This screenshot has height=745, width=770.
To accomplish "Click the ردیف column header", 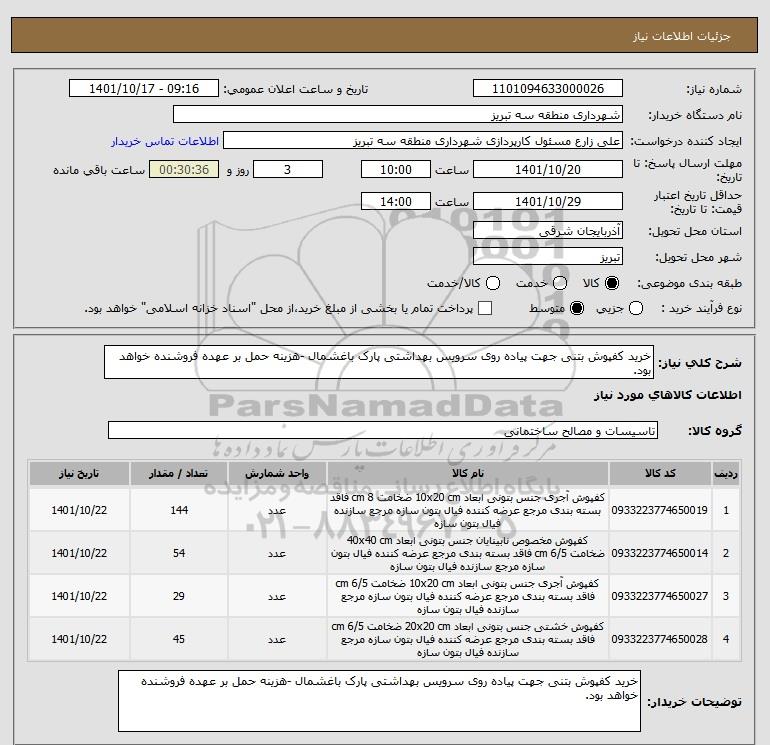I will pyautogui.click(x=726, y=473).
